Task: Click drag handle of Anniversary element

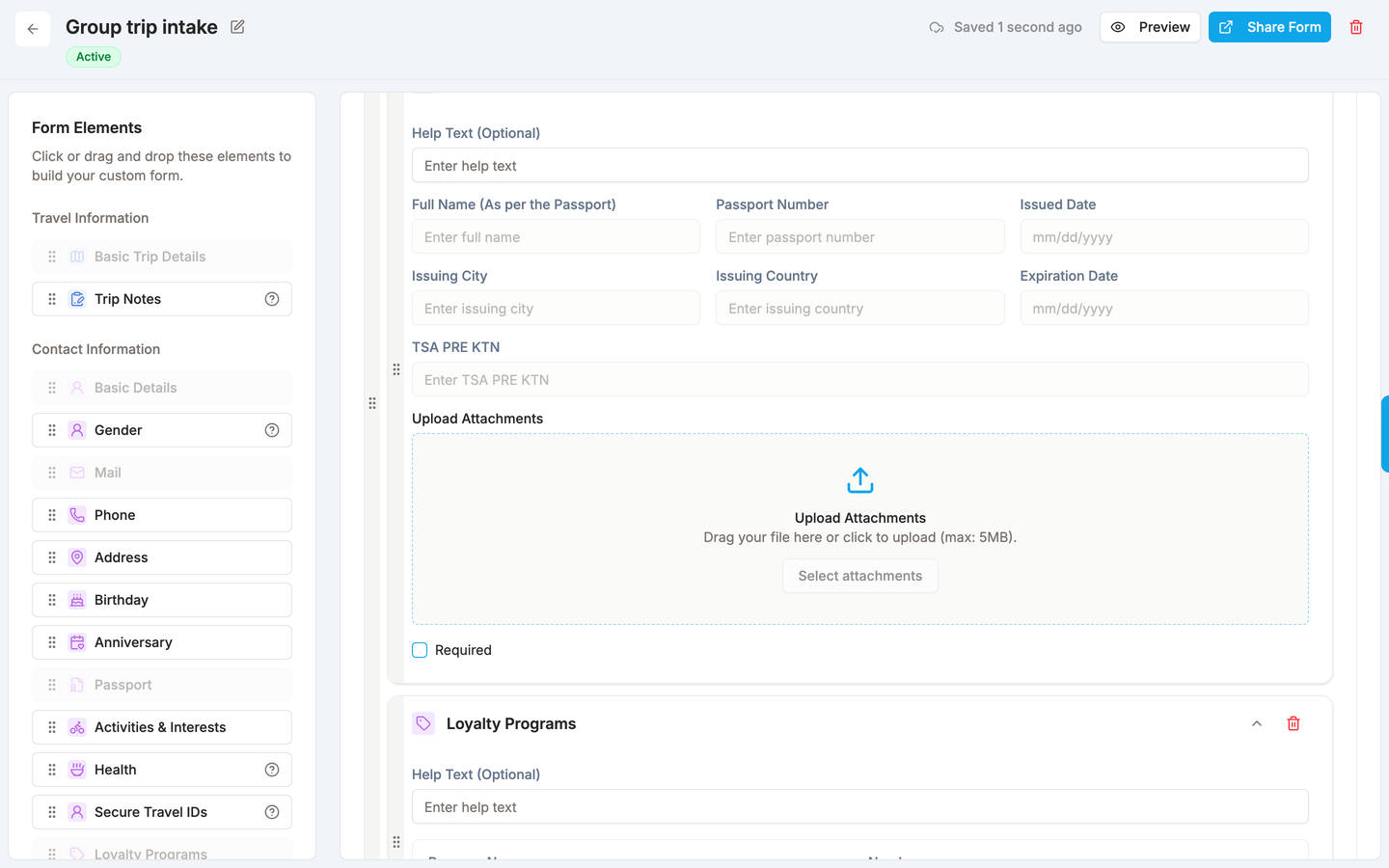Action: click(x=52, y=642)
